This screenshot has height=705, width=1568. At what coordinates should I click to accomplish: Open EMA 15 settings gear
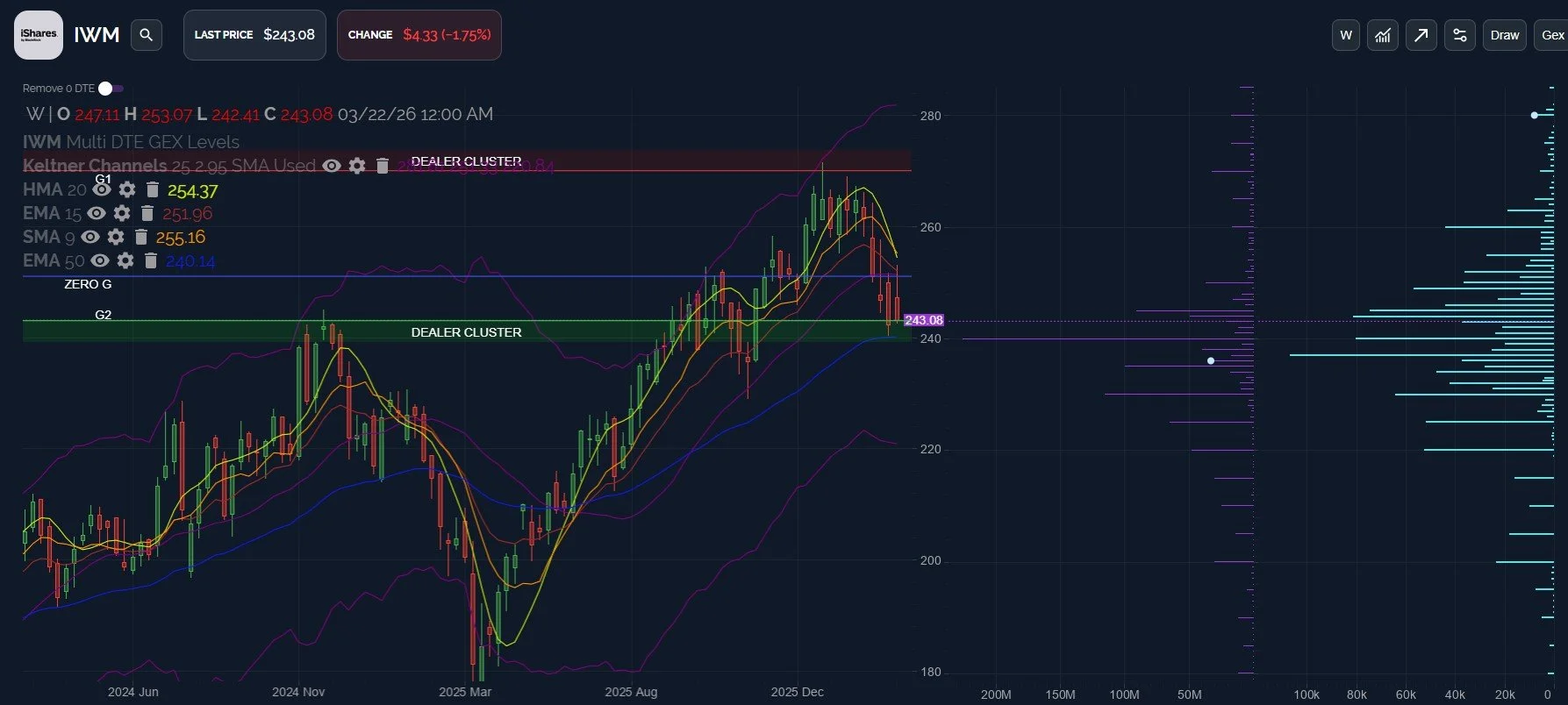(122, 213)
